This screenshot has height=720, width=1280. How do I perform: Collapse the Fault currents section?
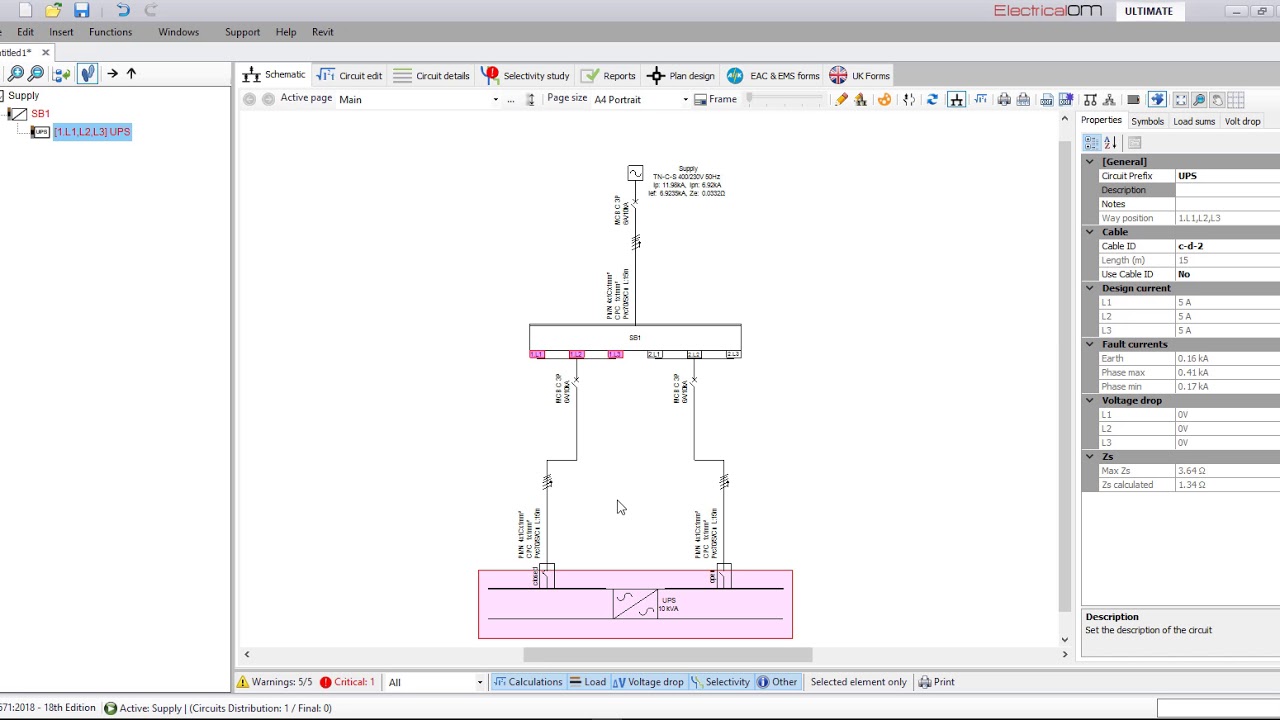(x=1090, y=344)
